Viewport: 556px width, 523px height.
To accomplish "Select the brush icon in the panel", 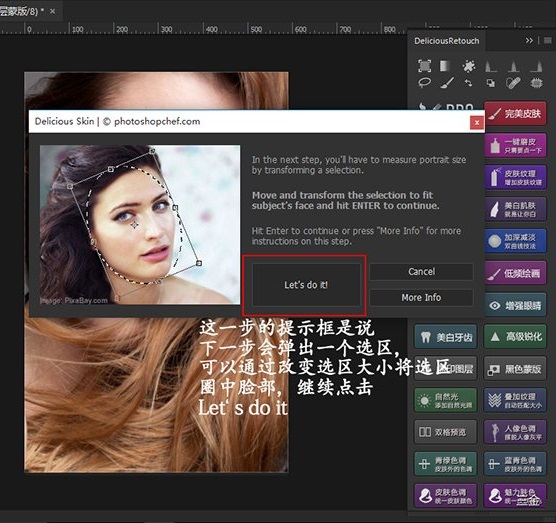I will 447,83.
